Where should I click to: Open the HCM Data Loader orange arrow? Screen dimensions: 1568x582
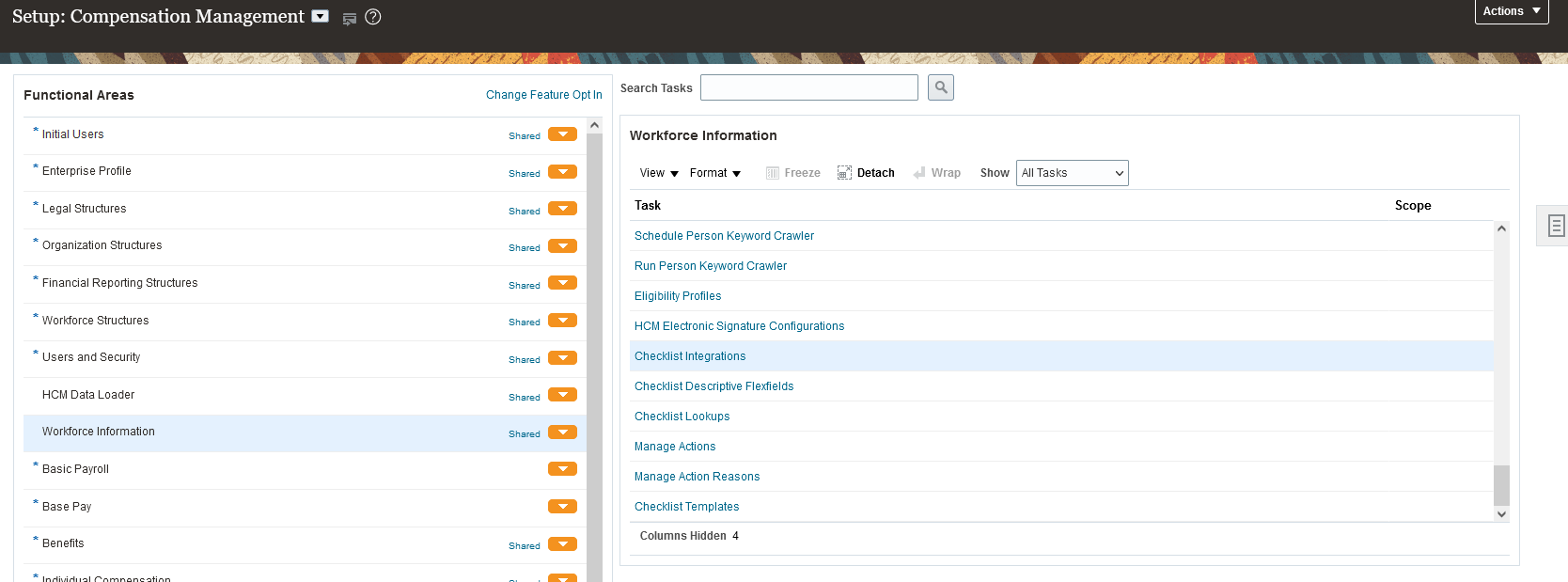[x=563, y=395]
